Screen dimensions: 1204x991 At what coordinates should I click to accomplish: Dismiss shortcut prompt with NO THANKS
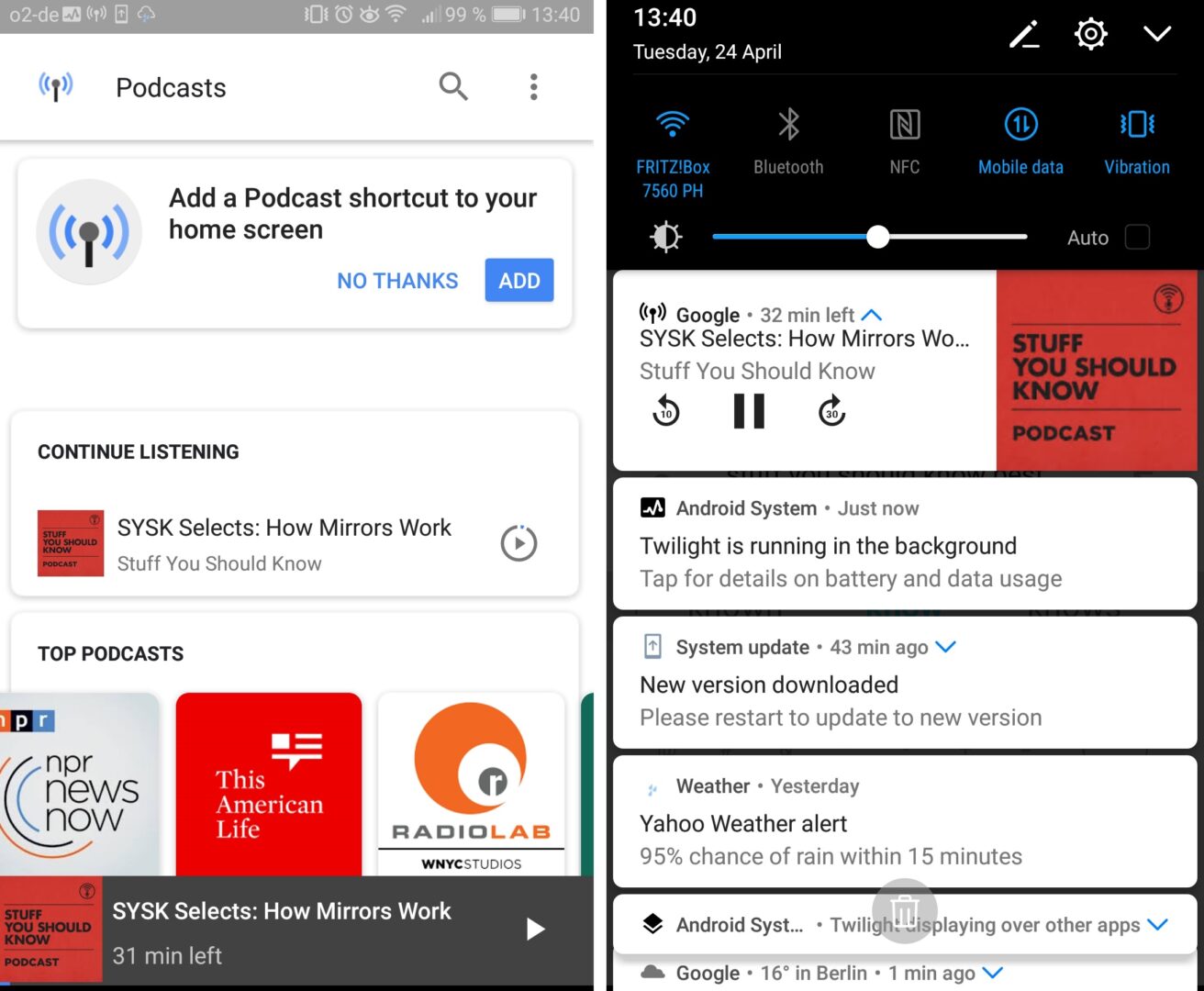[x=397, y=280]
